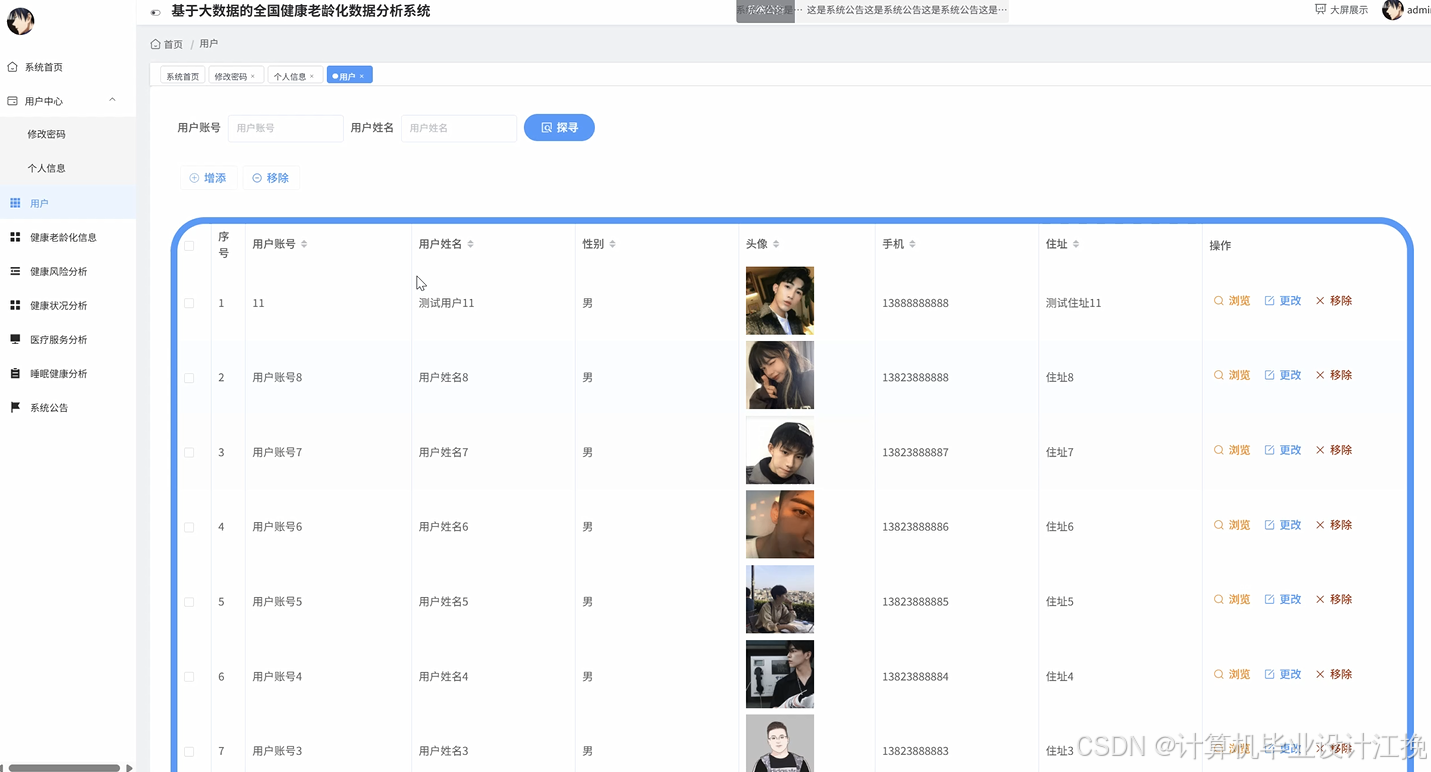The width and height of the screenshot is (1431, 772).
Task: Click 更改 for user 测试用户11
Action: click(x=1283, y=301)
